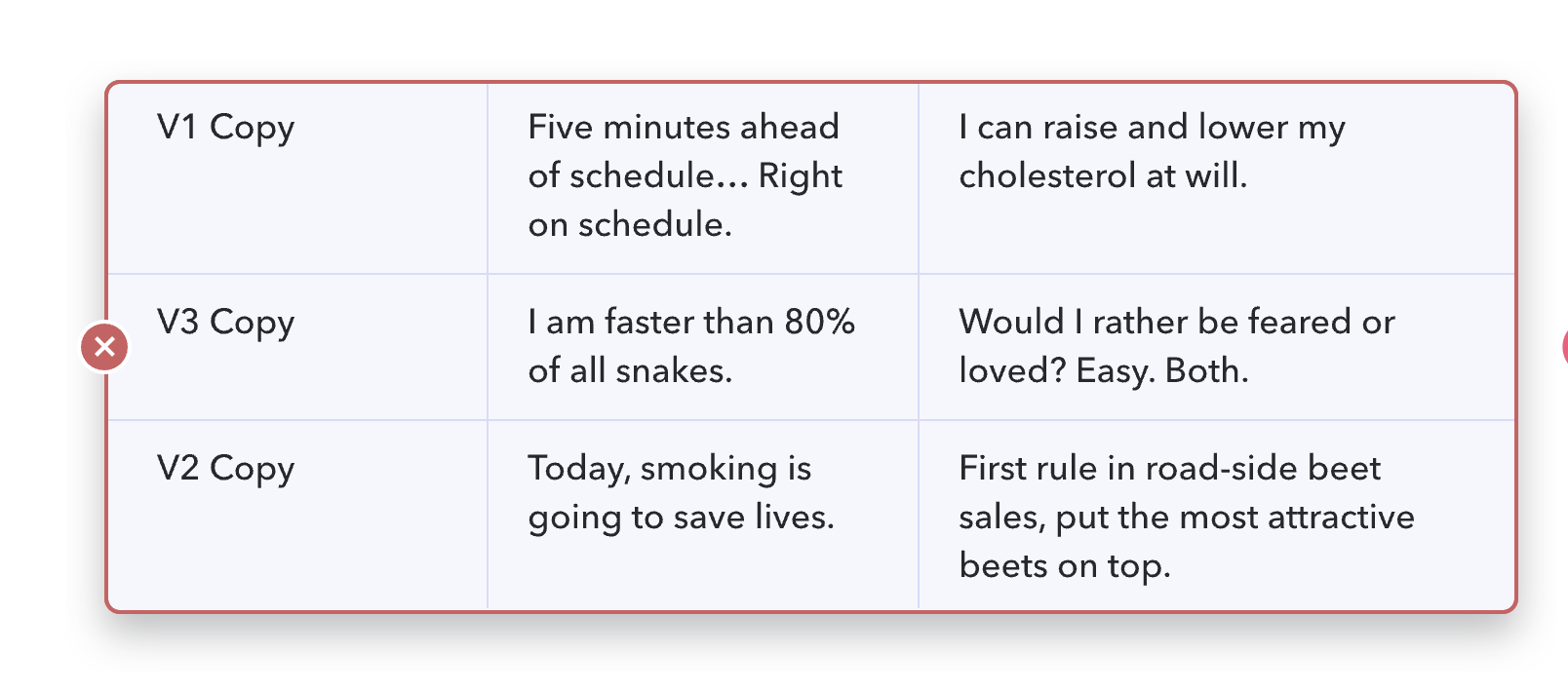Image resolution: width=1568 pixels, height=692 pixels.
Task: Place cursor on the word 'smoking'
Action: click(709, 469)
